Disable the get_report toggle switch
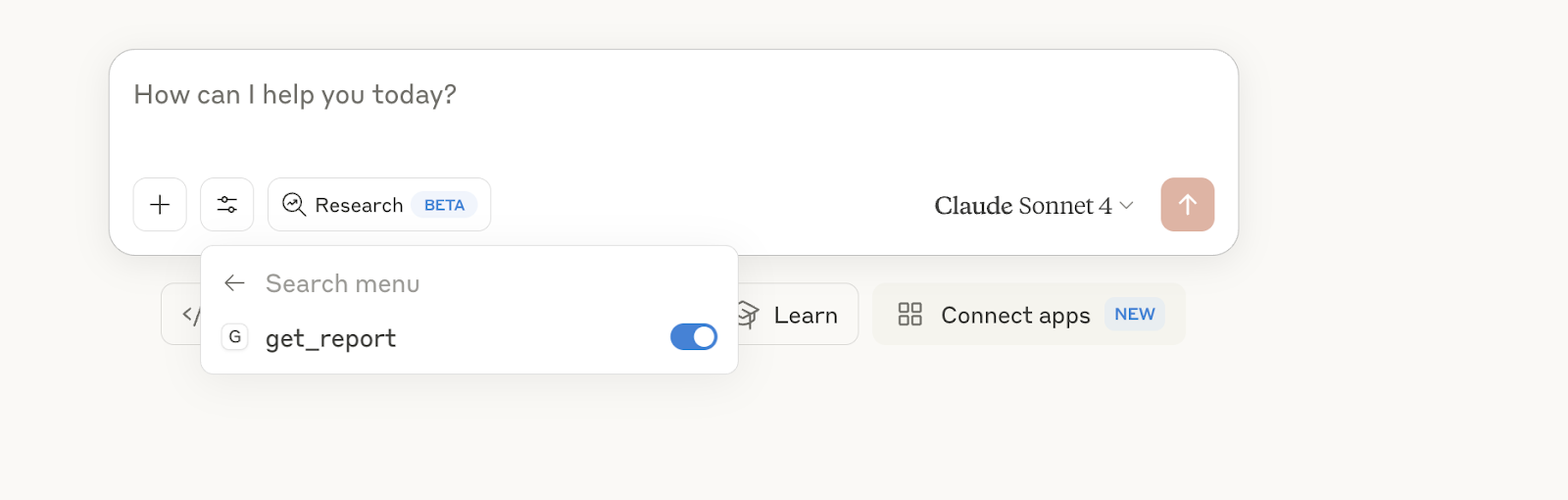The image size is (1568, 500). click(x=694, y=337)
